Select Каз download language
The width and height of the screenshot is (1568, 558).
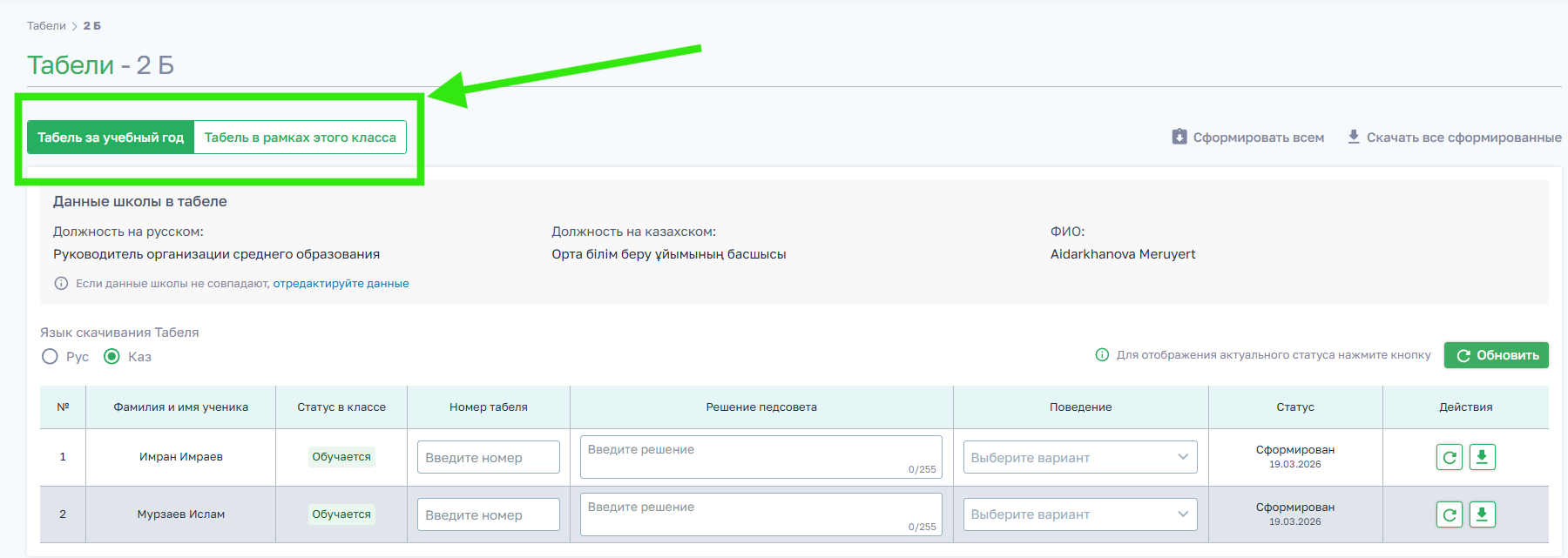point(112,357)
